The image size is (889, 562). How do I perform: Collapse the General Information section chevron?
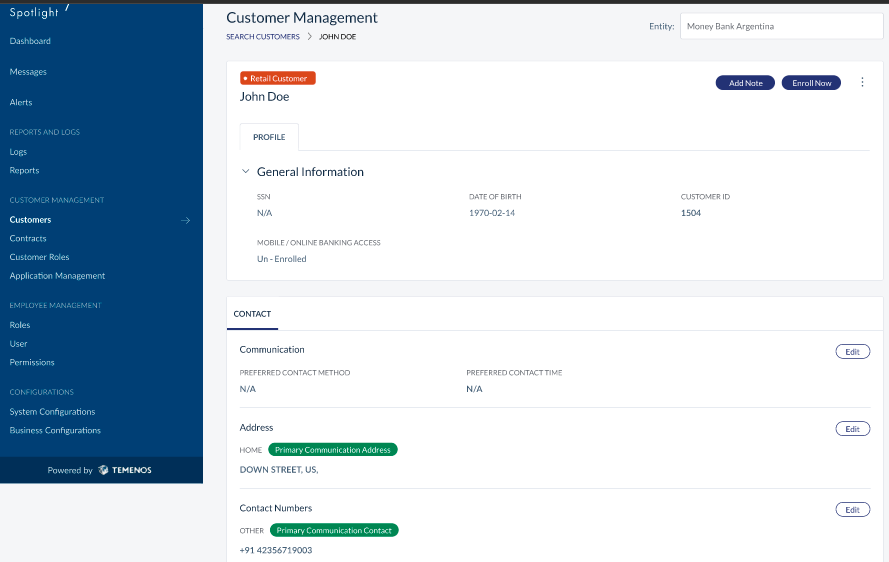point(245,171)
